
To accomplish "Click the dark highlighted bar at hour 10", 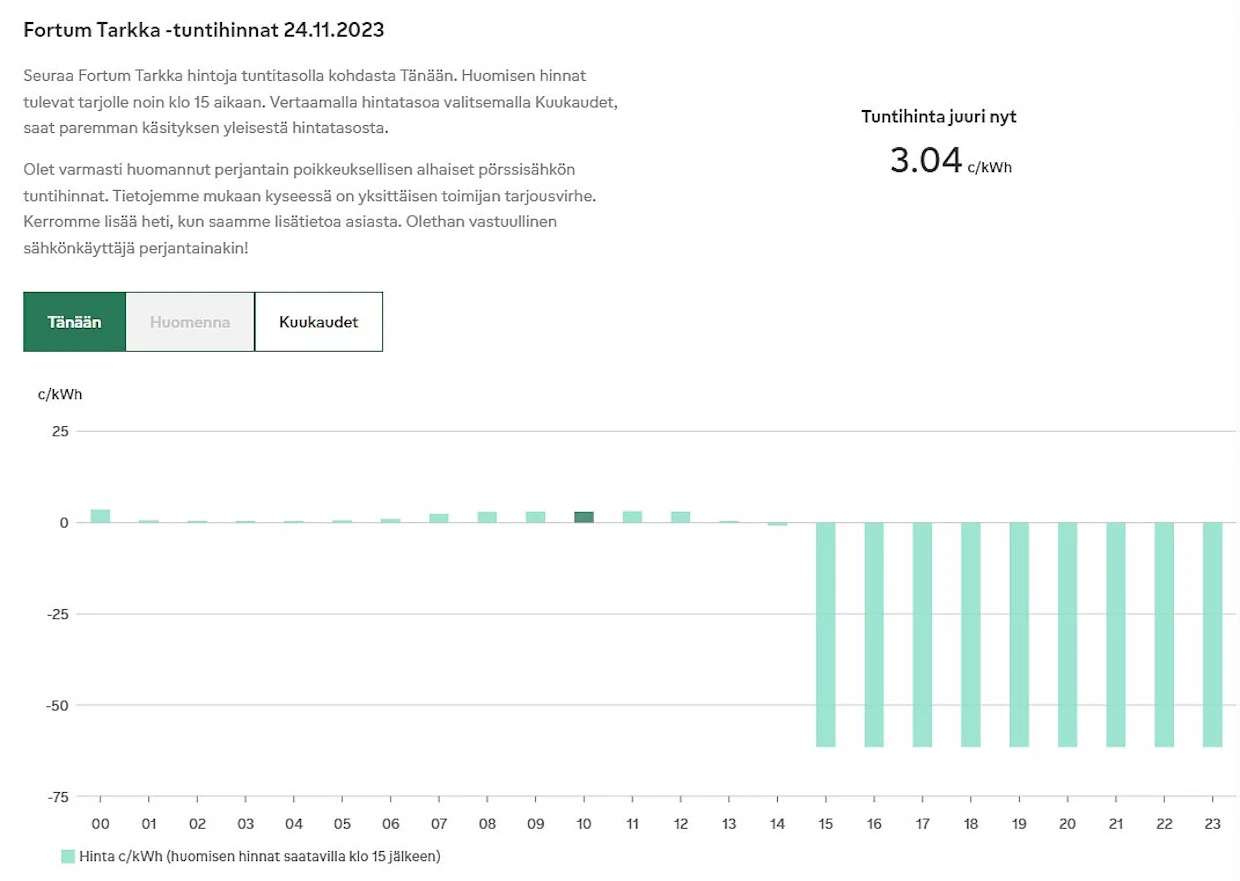I will coord(584,517).
